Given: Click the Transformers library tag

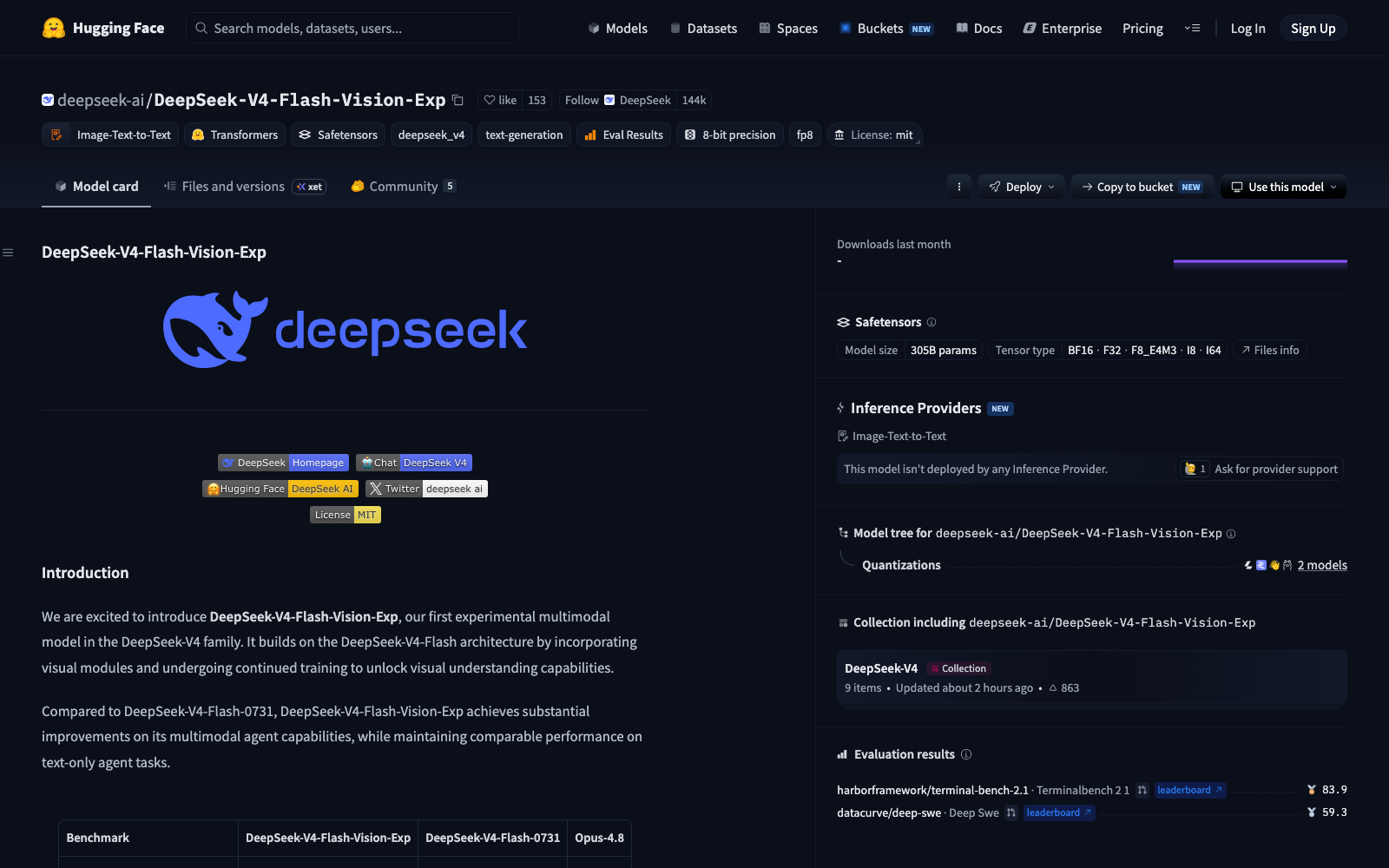Looking at the screenshot, I should point(234,135).
